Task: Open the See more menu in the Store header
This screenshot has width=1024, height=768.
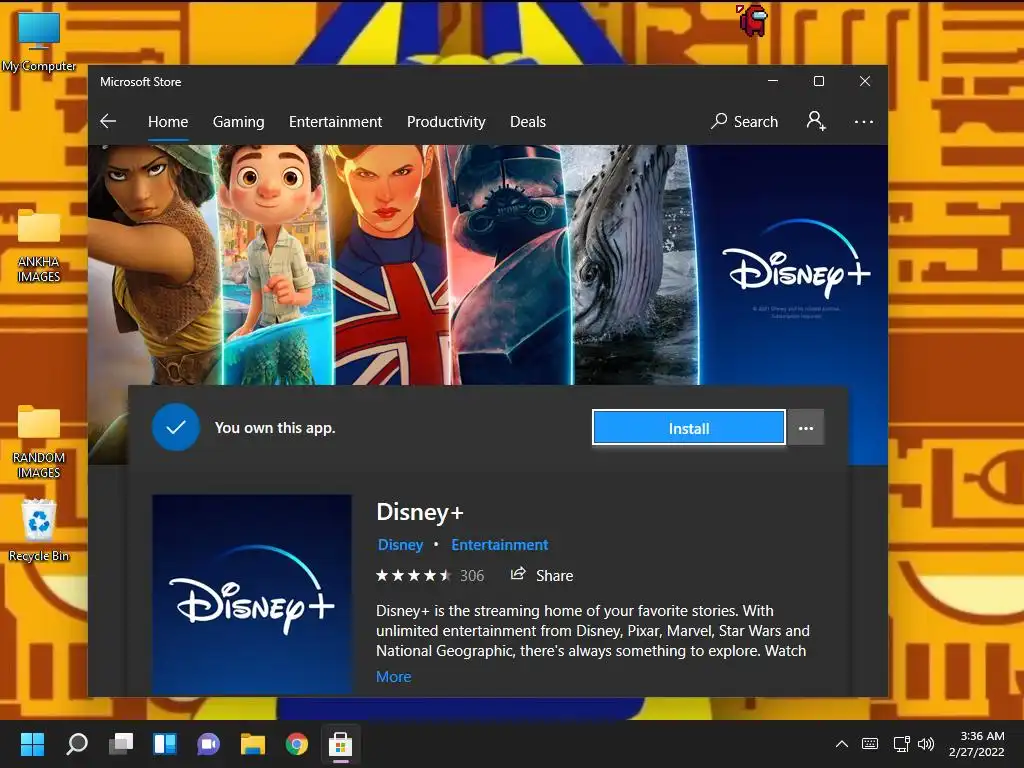Action: (863, 121)
